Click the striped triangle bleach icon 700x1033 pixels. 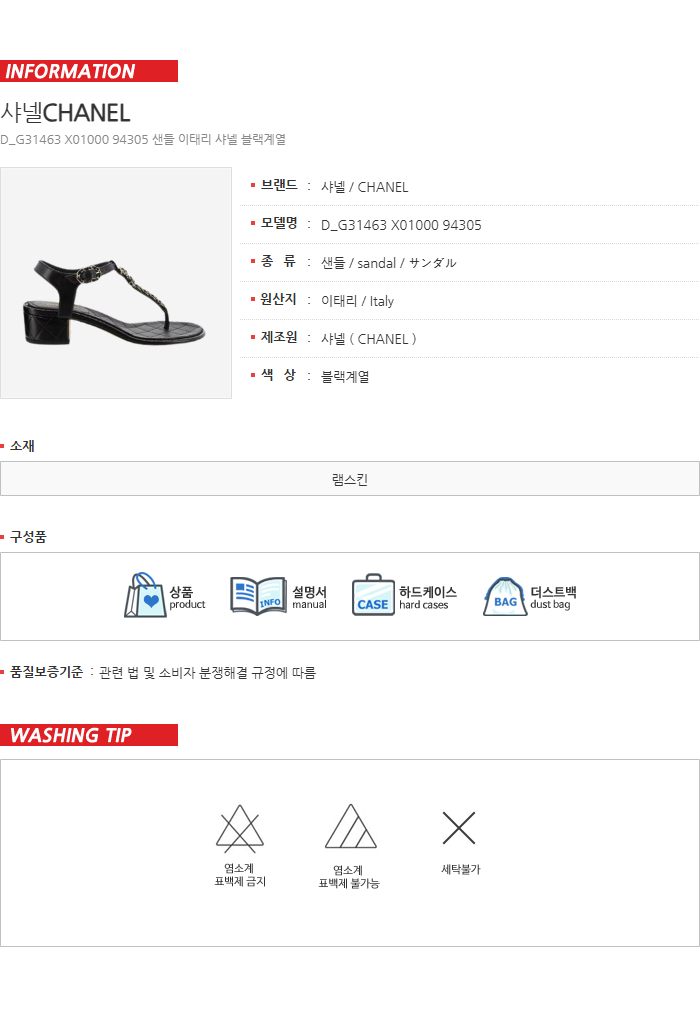350,826
